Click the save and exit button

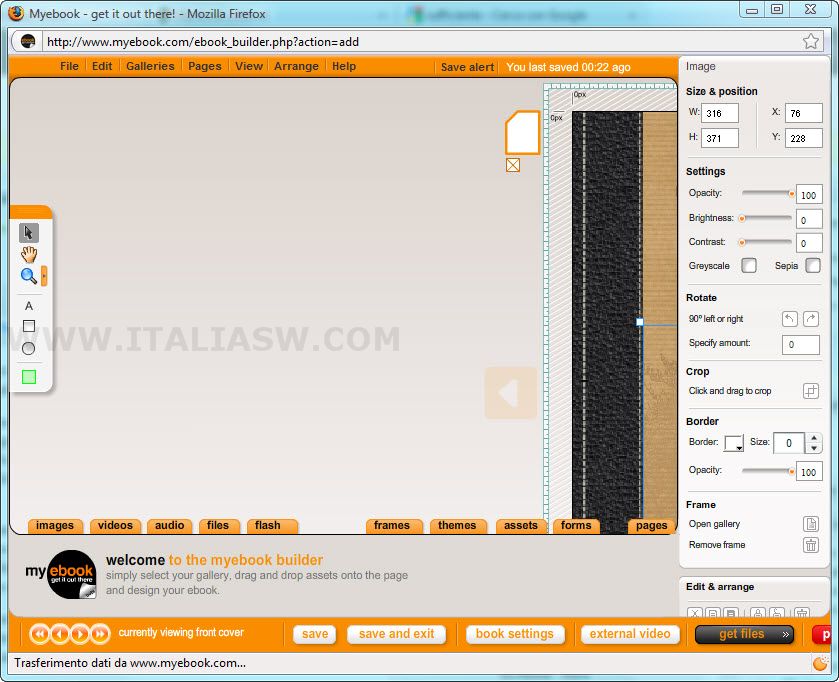(x=396, y=634)
